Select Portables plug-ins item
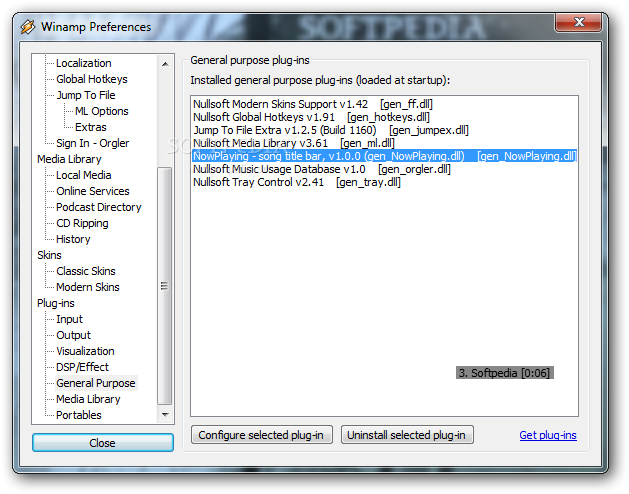This screenshot has width=629, height=494. coord(79,415)
